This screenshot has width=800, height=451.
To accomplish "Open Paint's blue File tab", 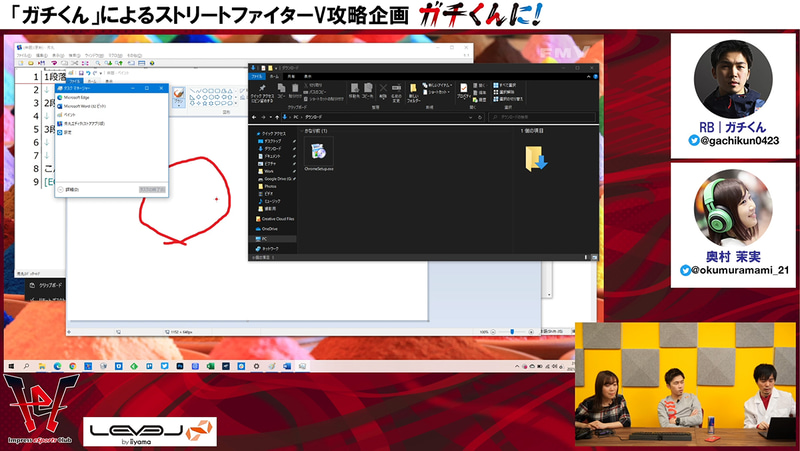I will pos(74,81).
